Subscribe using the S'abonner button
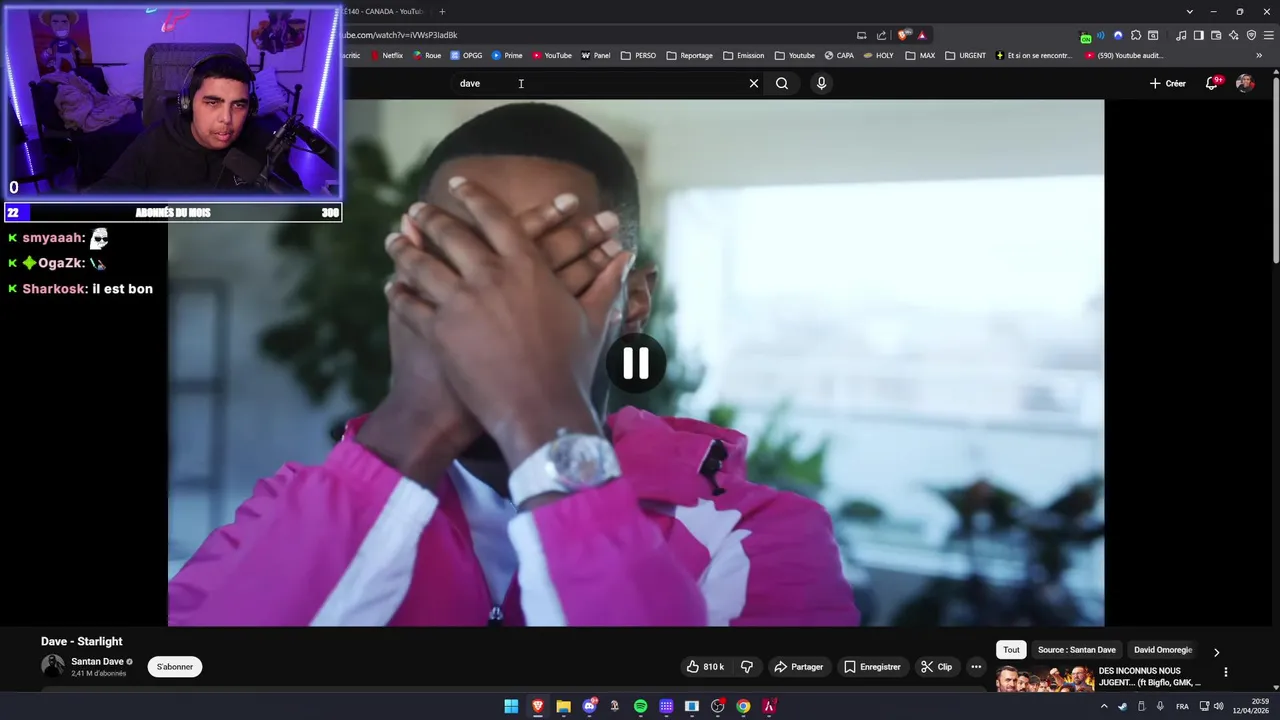Image resolution: width=1280 pixels, height=720 pixels. click(x=175, y=667)
